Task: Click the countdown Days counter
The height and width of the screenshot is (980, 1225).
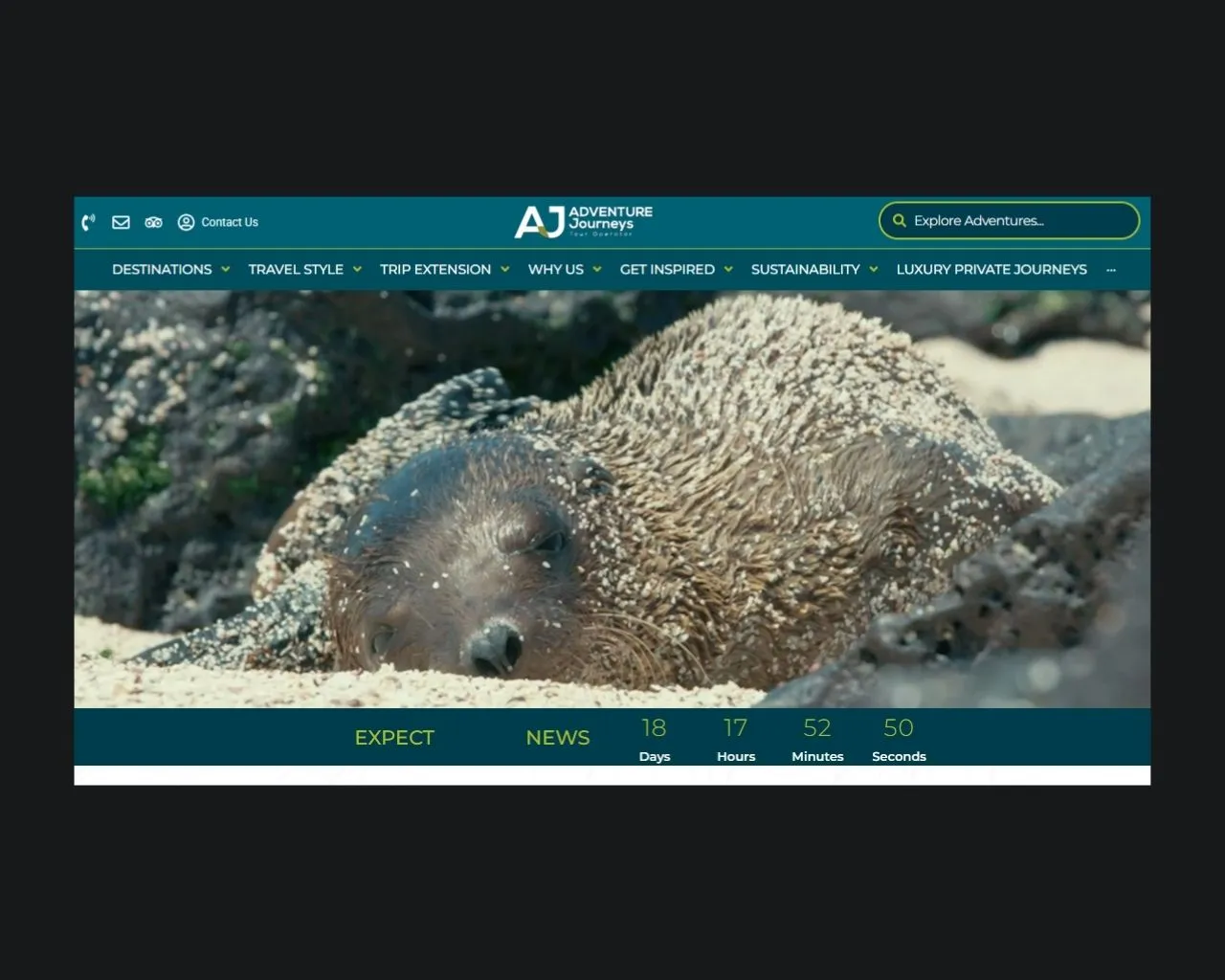Action: (655, 740)
